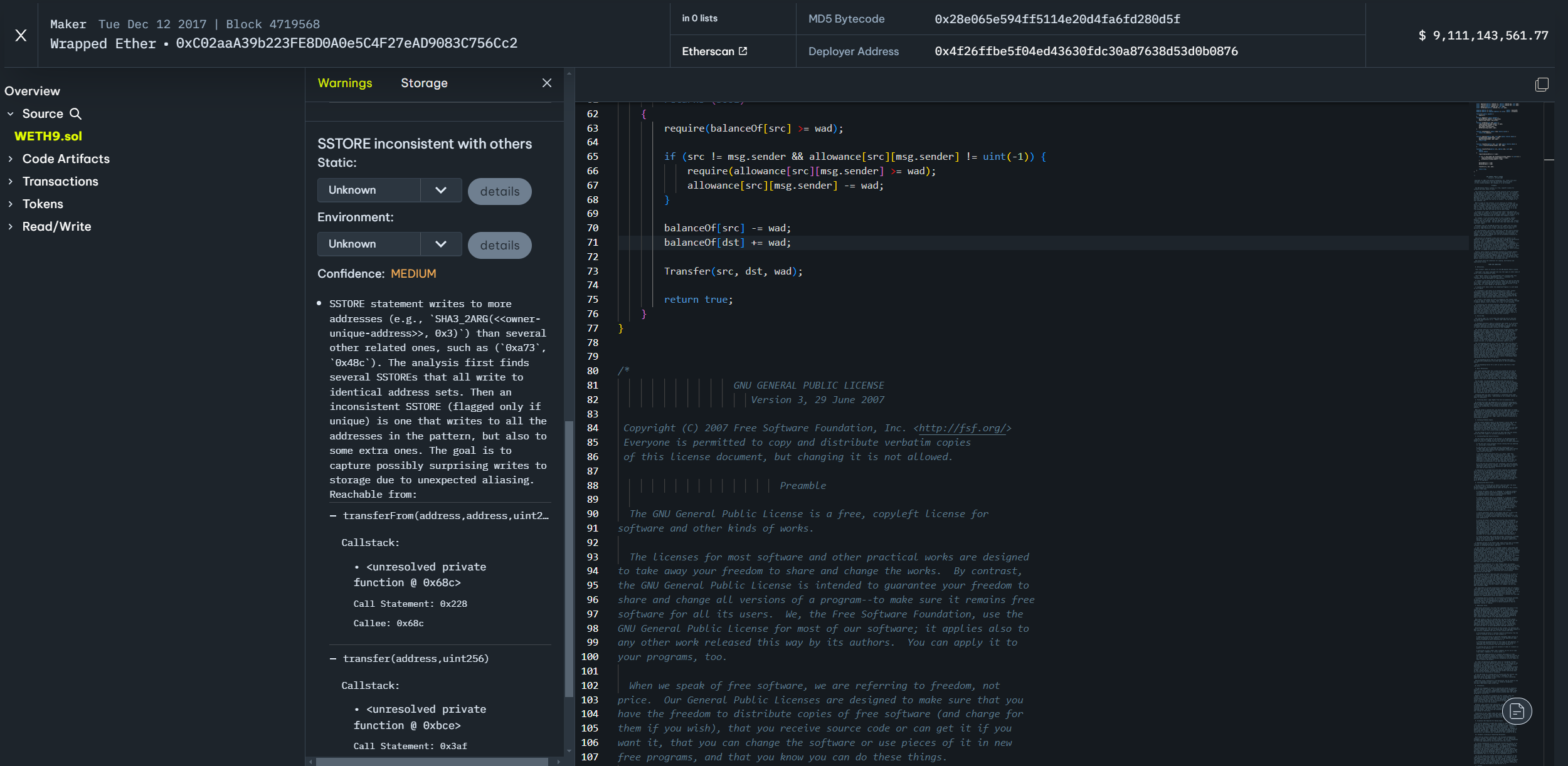This screenshot has height=766, width=1568.
Task: Collapse the transferFrom reachable entry
Action: click(x=333, y=516)
